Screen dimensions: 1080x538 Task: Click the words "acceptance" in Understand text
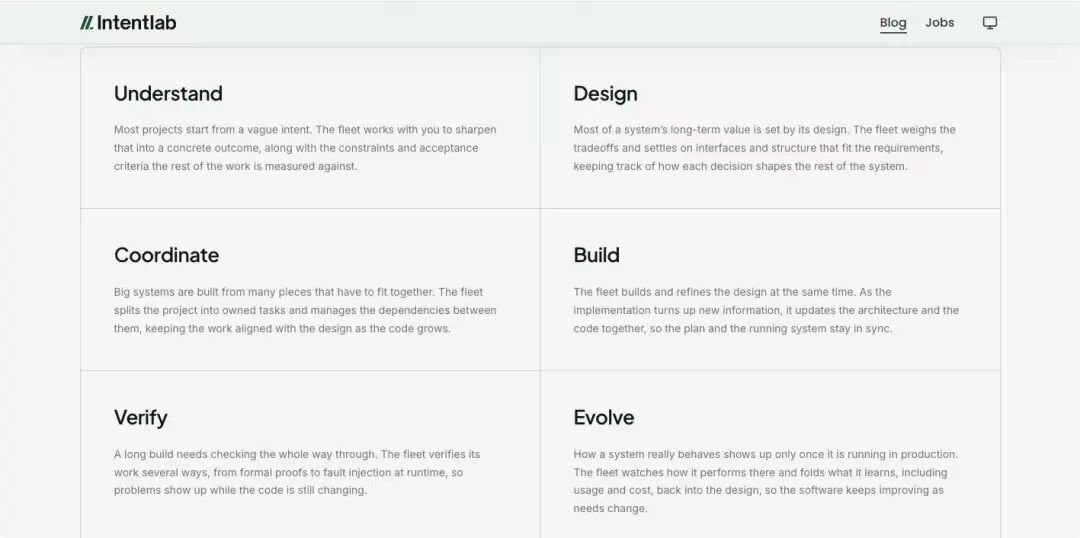click(448, 148)
